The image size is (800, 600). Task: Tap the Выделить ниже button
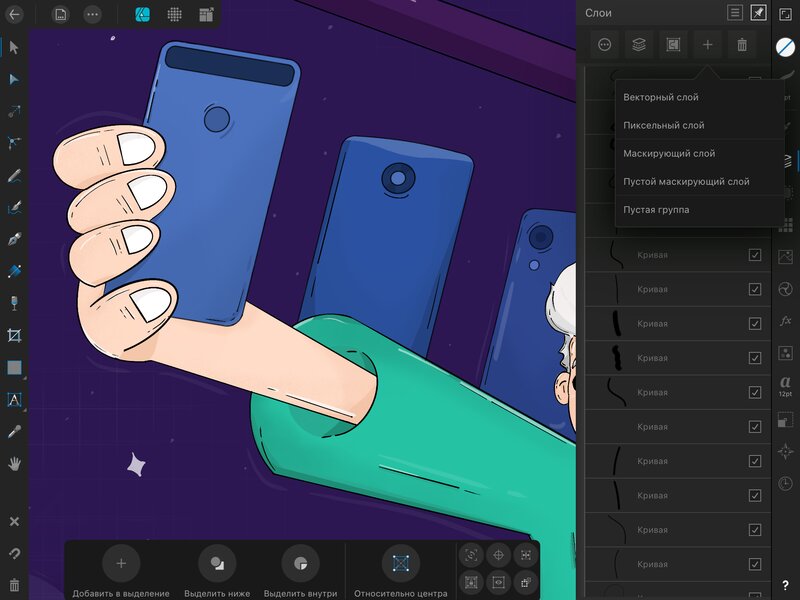click(x=217, y=571)
